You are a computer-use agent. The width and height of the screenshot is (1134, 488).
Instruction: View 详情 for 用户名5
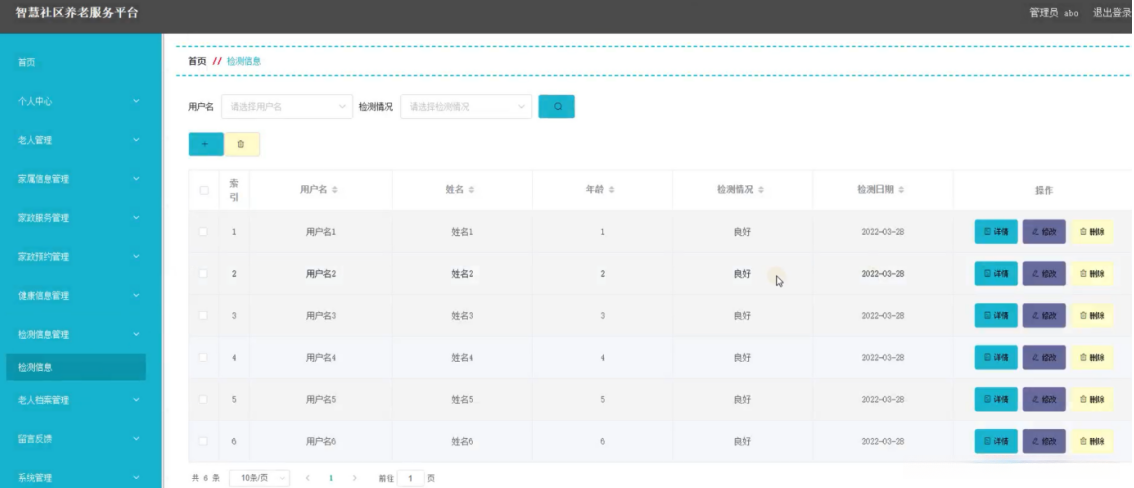point(996,399)
